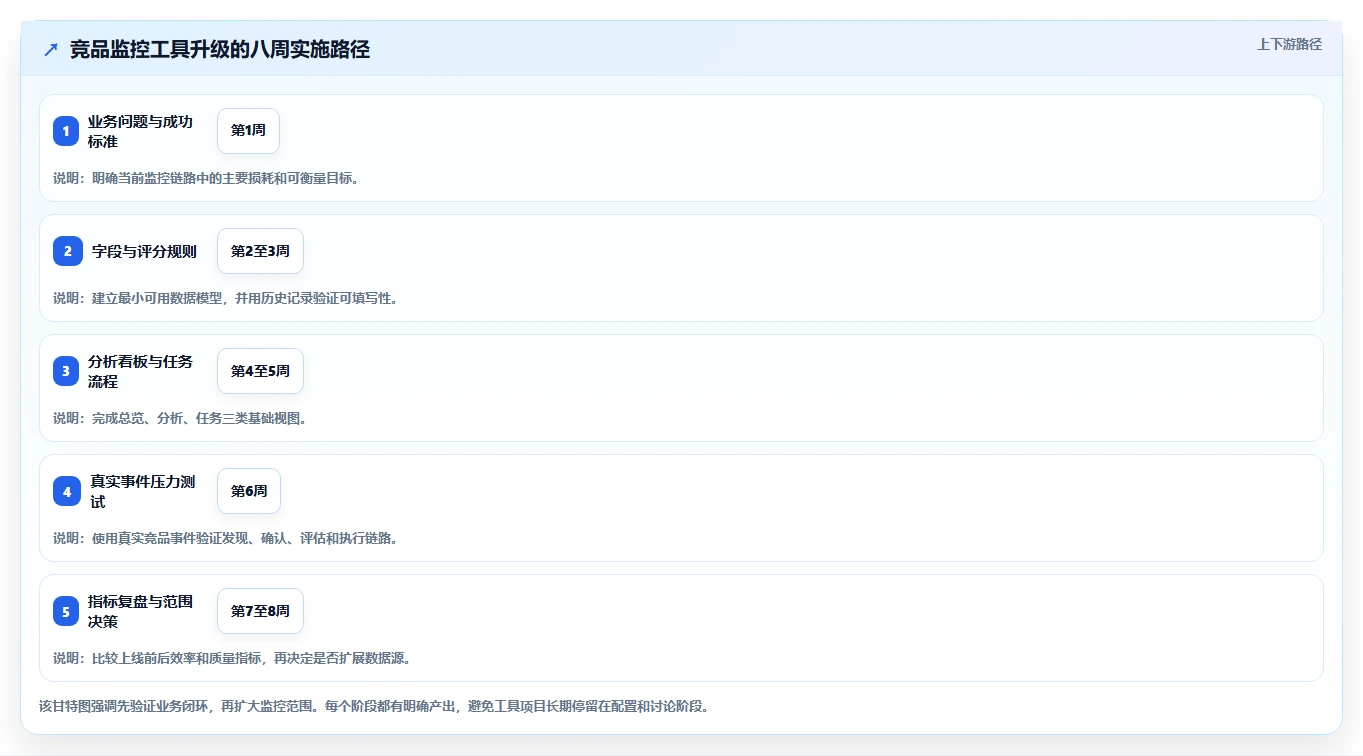Click the description 使用真实竞品事件验证
Image resolution: width=1363 pixels, height=756 pixels.
pos(225,538)
